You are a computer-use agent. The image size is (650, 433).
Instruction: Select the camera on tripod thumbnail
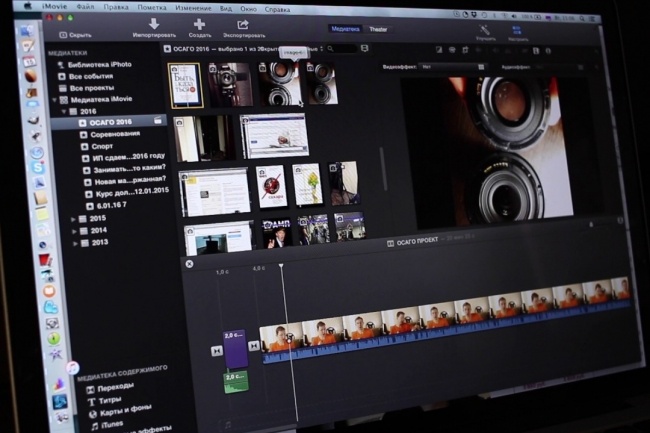pyautogui.click(x=230, y=85)
